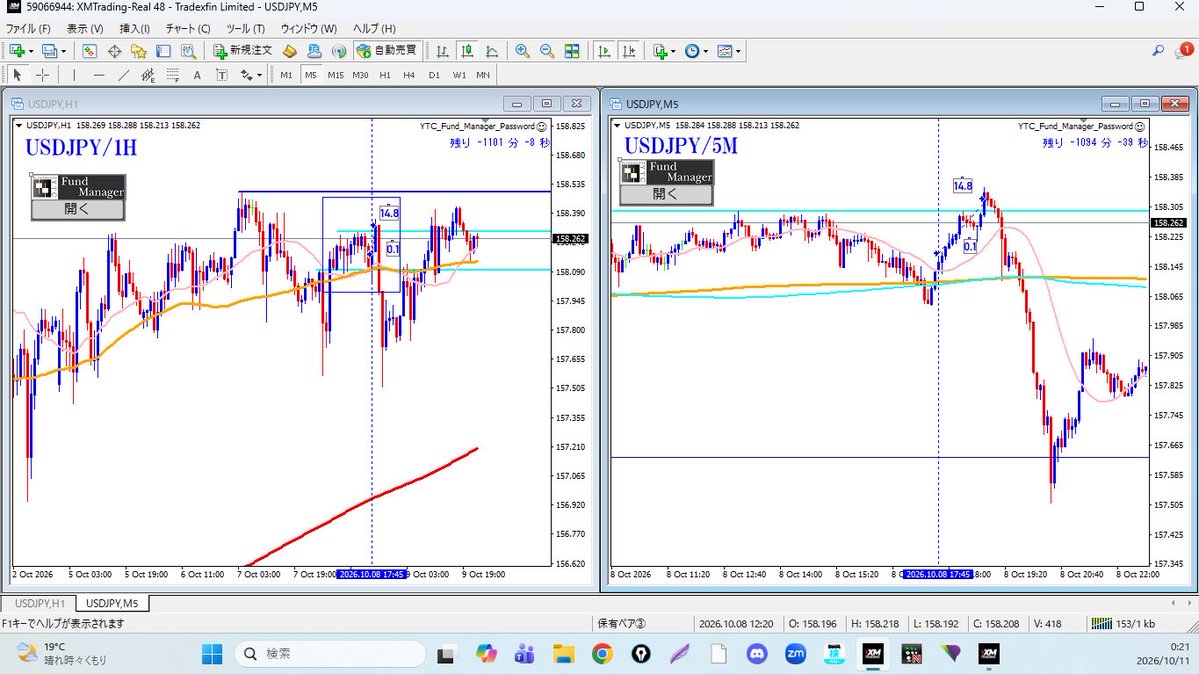Toggle the chart auto scroll icon
This screenshot has height=674, width=1199.
click(x=604, y=51)
